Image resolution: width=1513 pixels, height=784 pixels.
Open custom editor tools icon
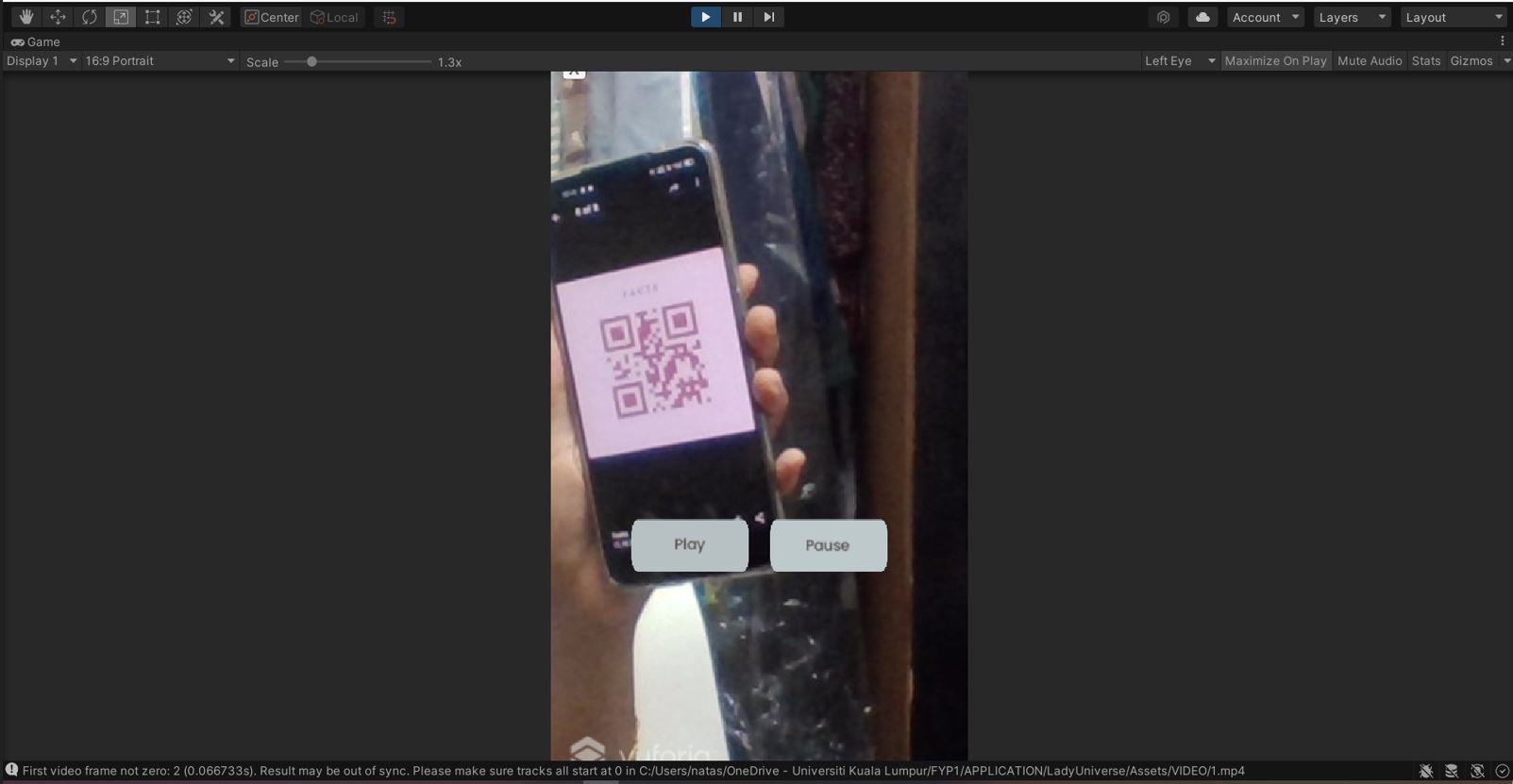point(217,17)
